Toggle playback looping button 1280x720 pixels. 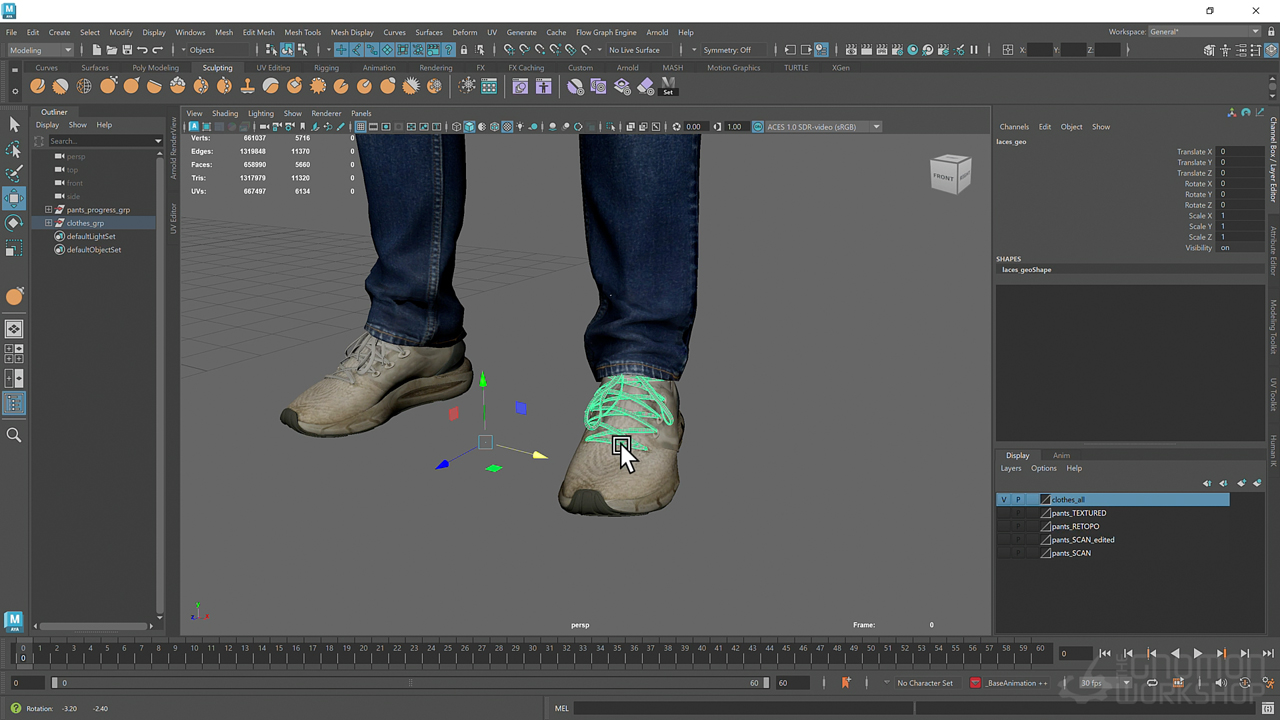1152,683
